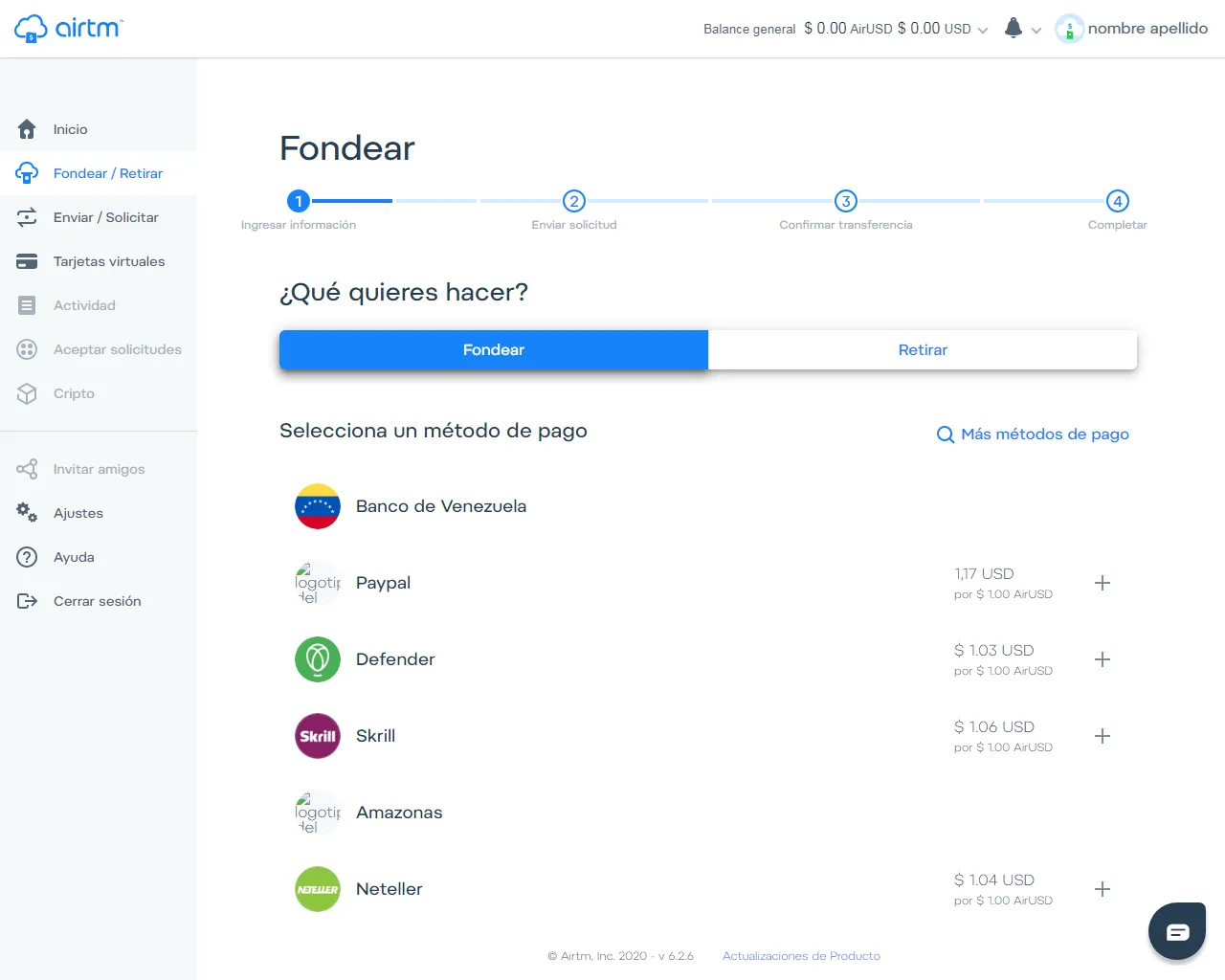Open notifications bell icon

tap(1013, 28)
